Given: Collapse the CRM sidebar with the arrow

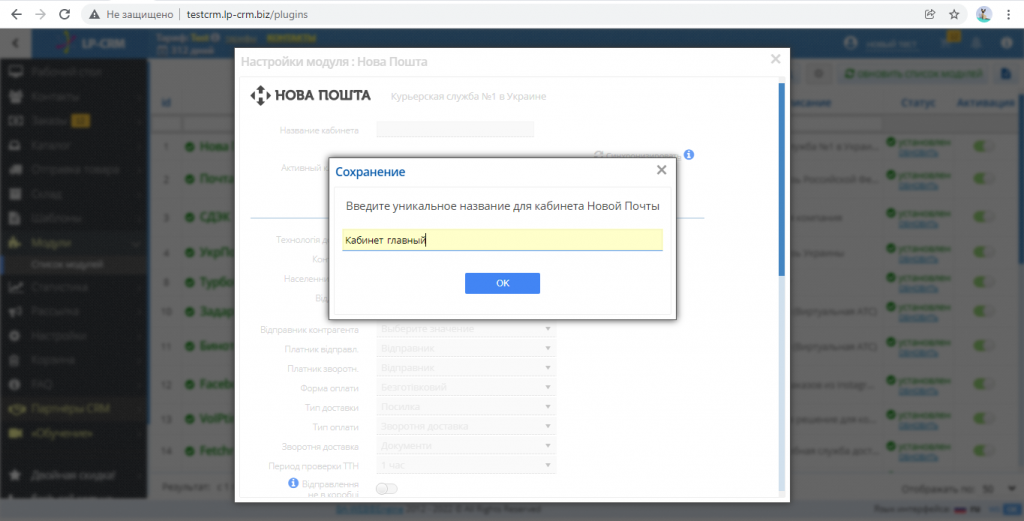Looking at the screenshot, I should (15, 44).
